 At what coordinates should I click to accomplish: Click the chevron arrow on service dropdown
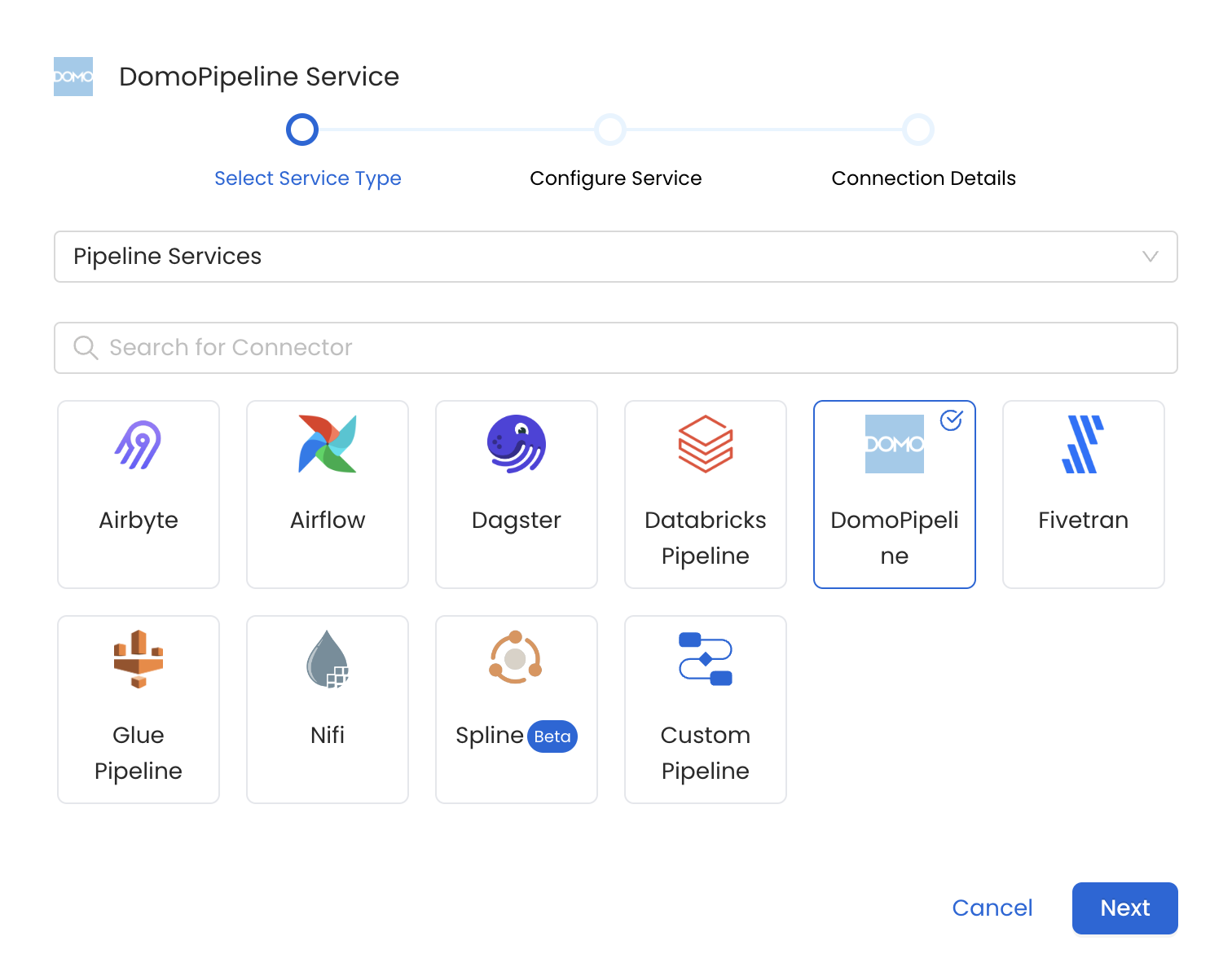1151,257
